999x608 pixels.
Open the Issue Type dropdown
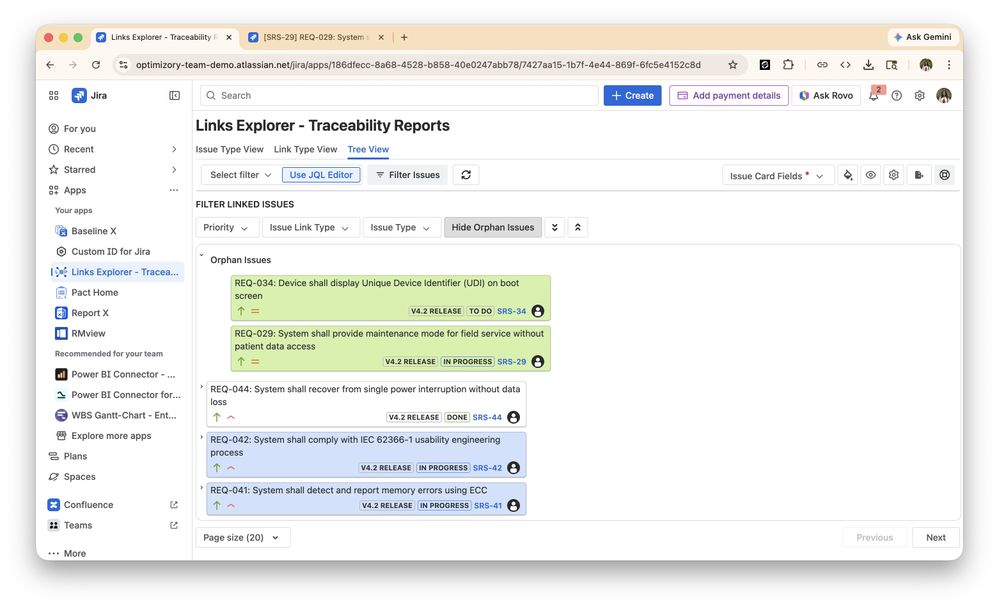click(x=401, y=228)
